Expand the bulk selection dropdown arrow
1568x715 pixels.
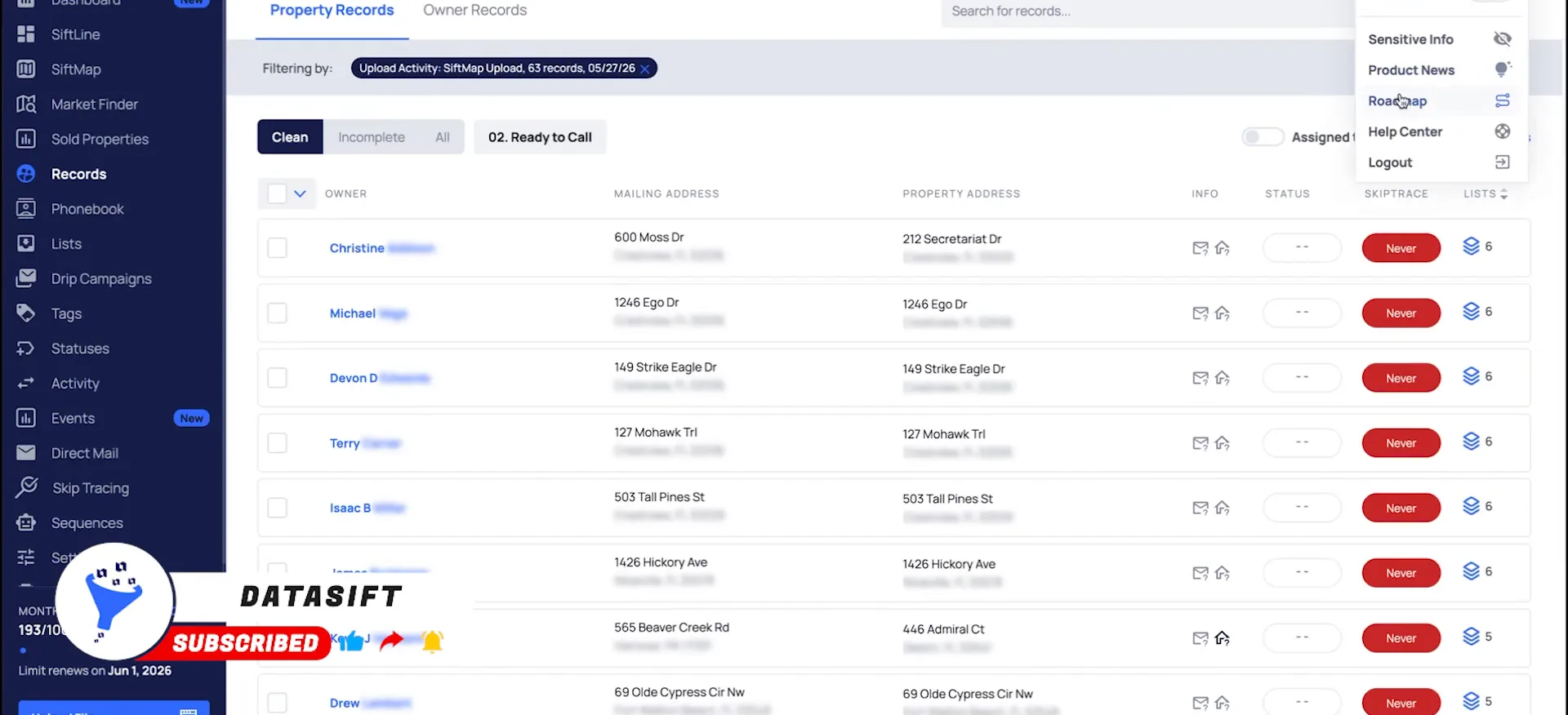tap(301, 193)
